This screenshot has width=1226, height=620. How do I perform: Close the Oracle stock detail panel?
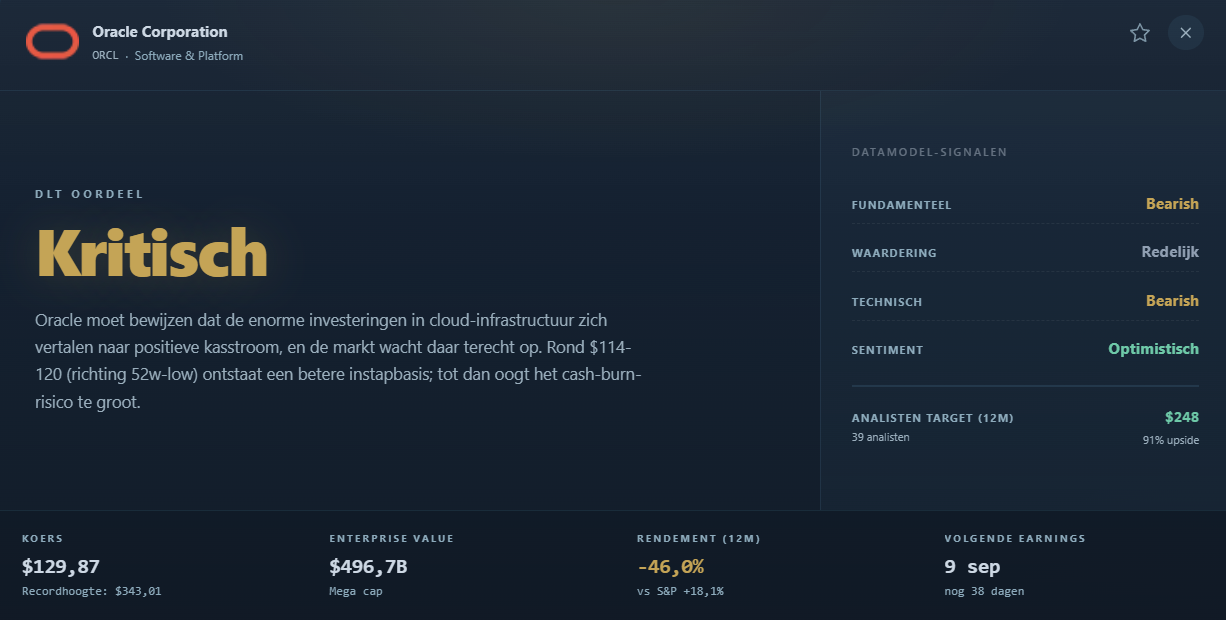tap(1186, 33)
